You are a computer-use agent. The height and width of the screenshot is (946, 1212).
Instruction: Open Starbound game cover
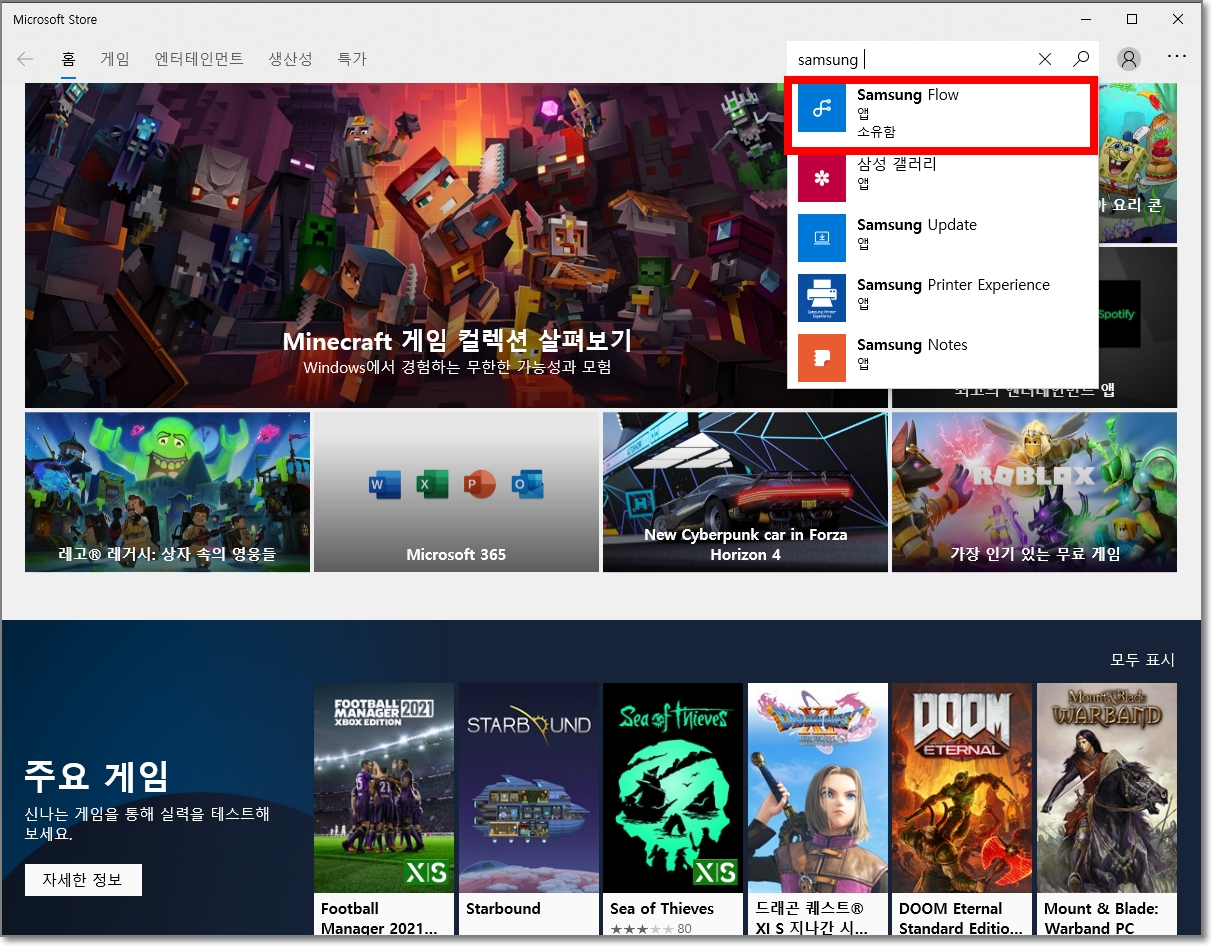pos(528,788)
